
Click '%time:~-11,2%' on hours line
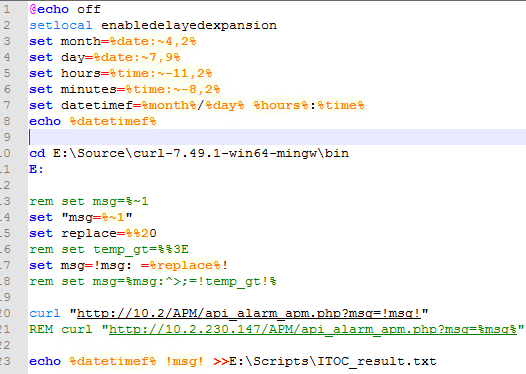pos(161,73)
